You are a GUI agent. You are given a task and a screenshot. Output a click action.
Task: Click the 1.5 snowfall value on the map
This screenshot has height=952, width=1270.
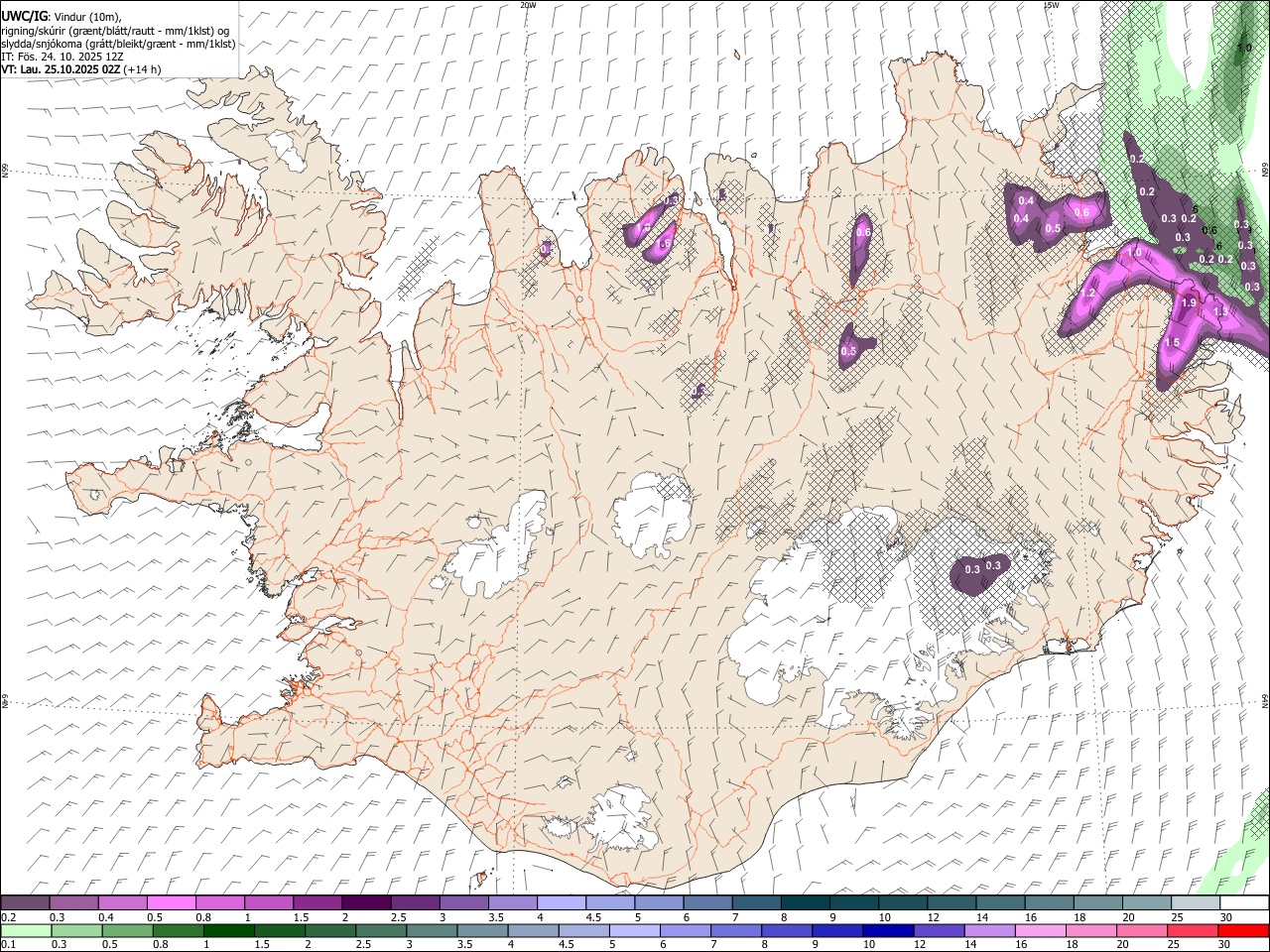pos(1172,343)
